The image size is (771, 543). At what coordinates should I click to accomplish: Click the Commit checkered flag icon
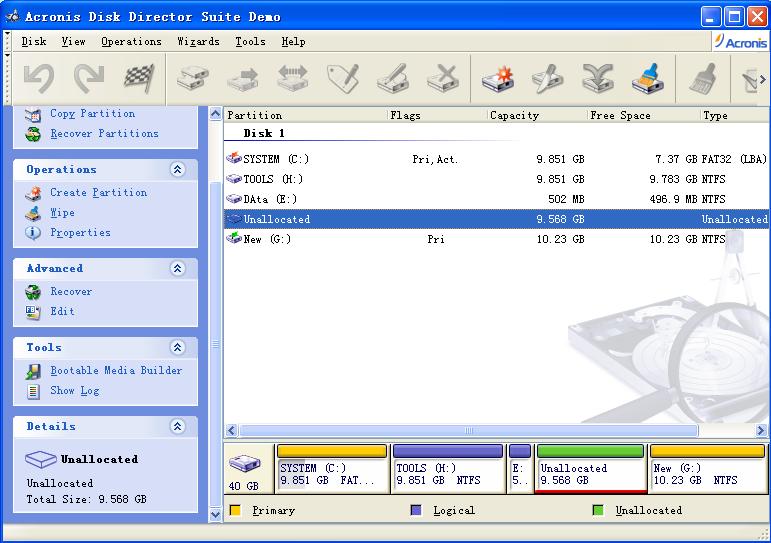[x=140, y=79]
